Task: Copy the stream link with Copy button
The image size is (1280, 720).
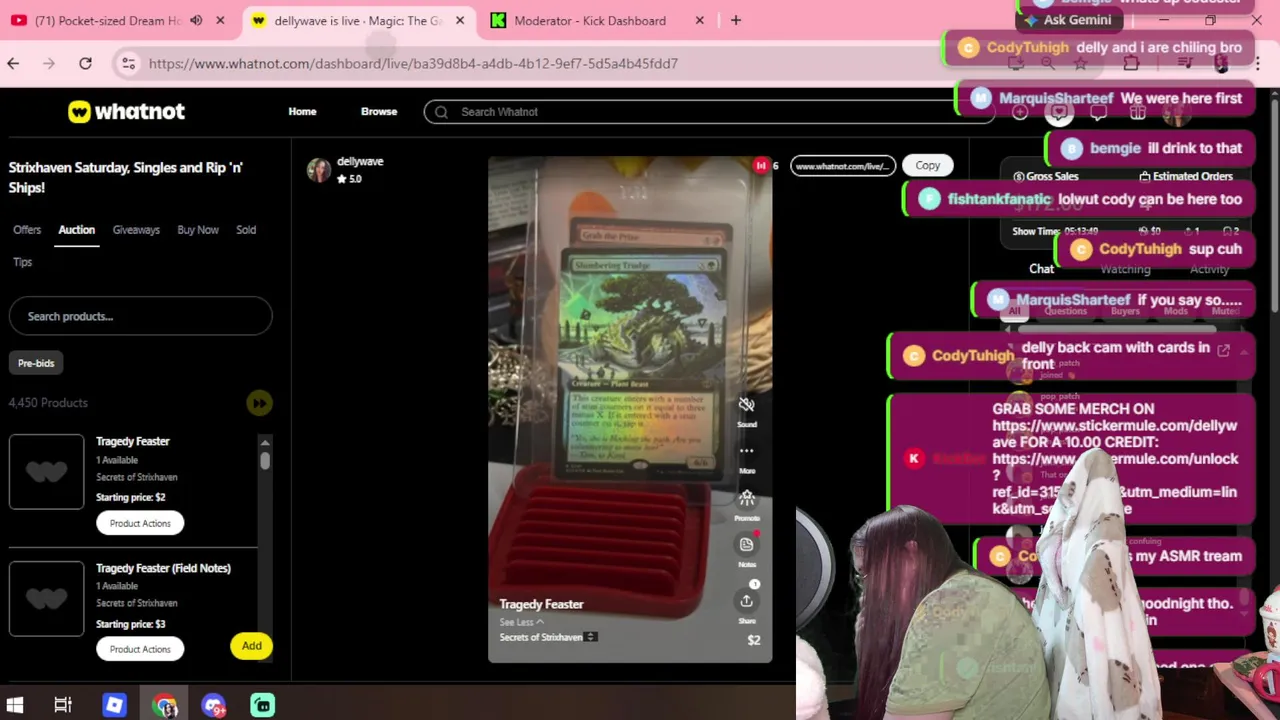Action: coord(927,165)
